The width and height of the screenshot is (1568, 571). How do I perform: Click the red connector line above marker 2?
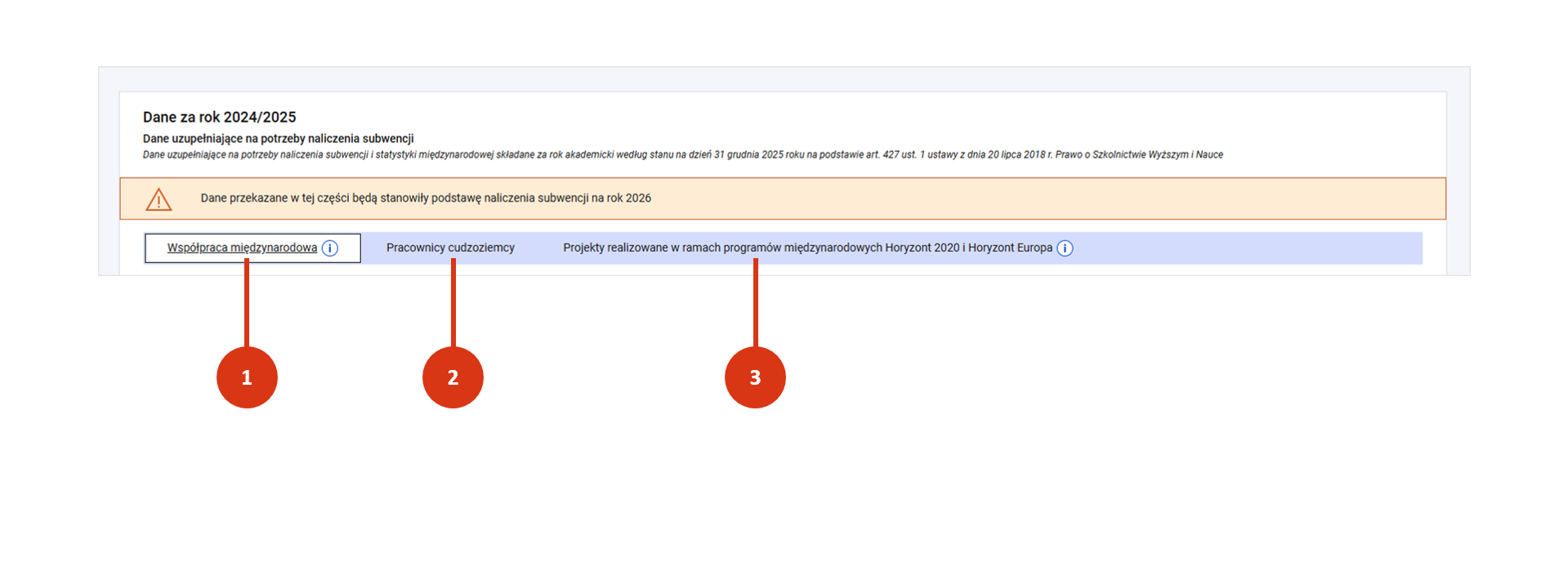(x=453, y=306)
